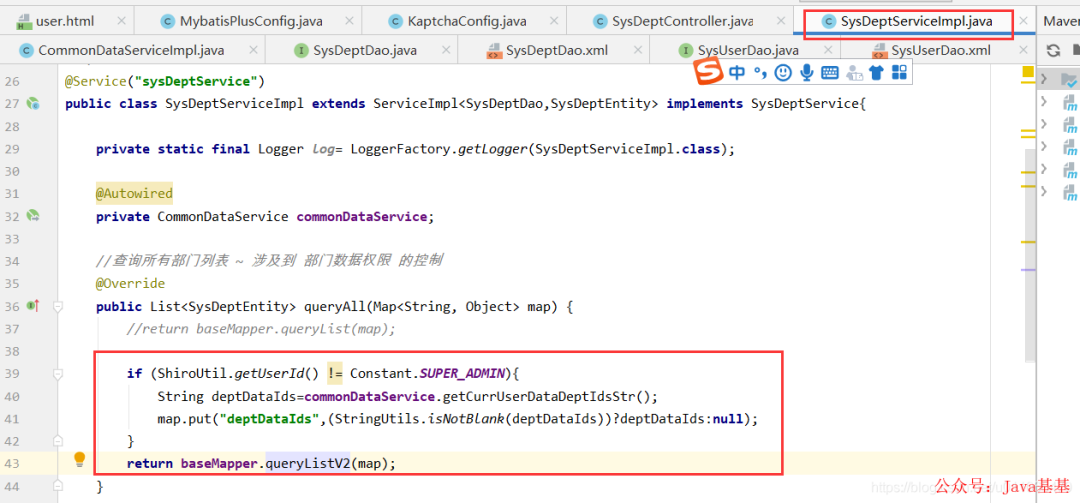Collapse the queryAll method fold marker on line 36

coord(59,306)
